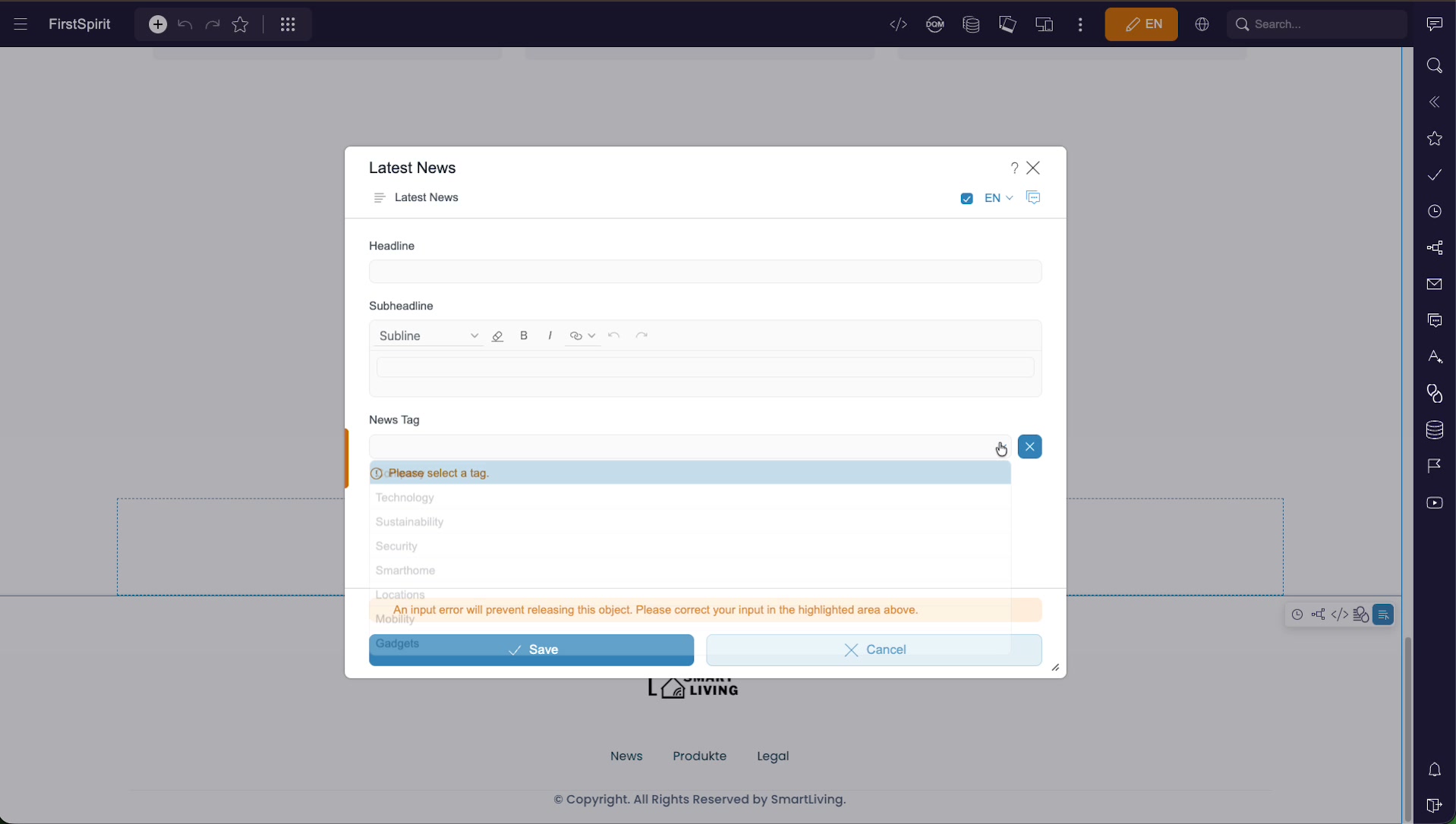Close the Latest News dialog
The width and height of the screenshot is (1456, 824).
point(1033,168)
